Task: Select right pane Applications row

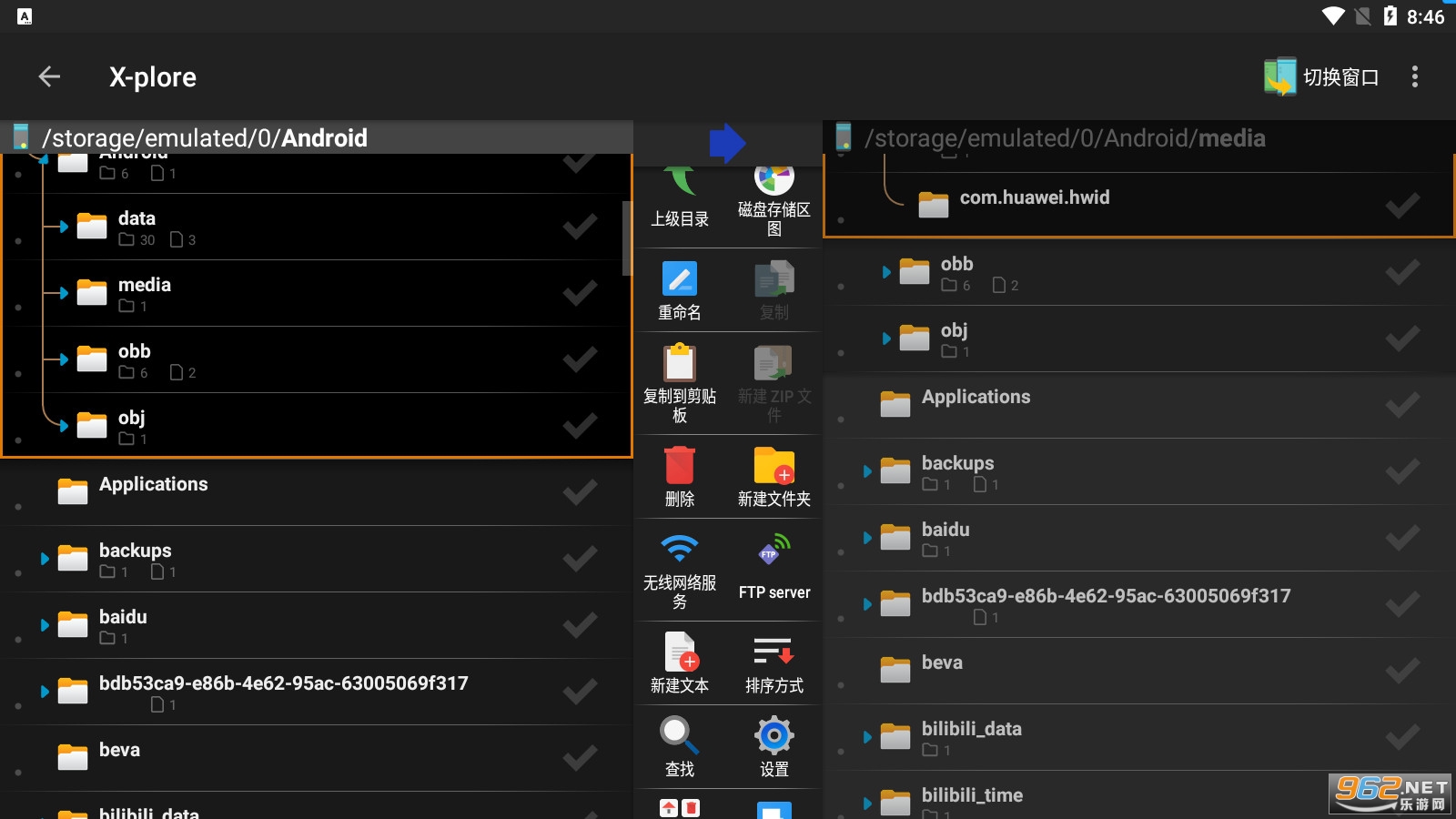Action: coord(1139,405)
